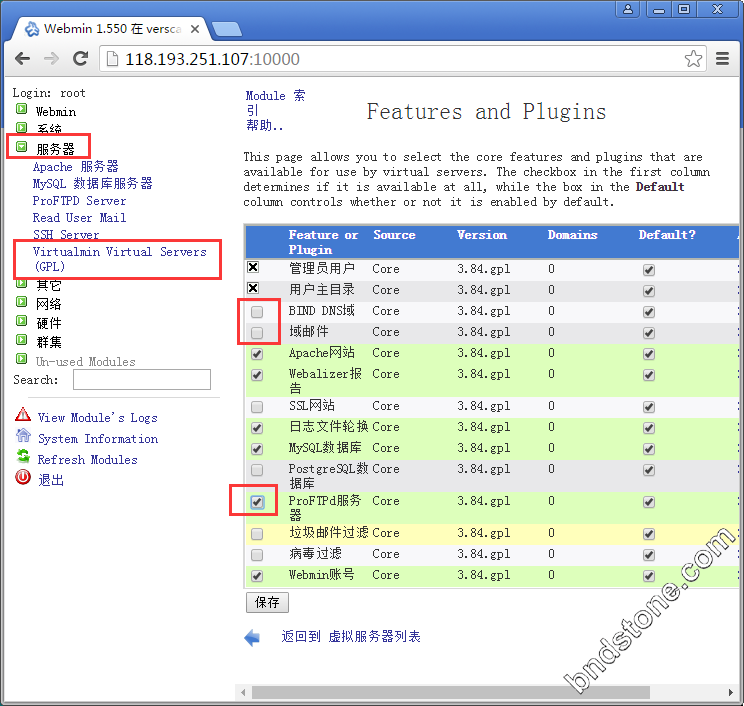Screen dimensions: 744x706
Task: Uncheck the Webmin账号 feature checkbox
Action: 257,576
